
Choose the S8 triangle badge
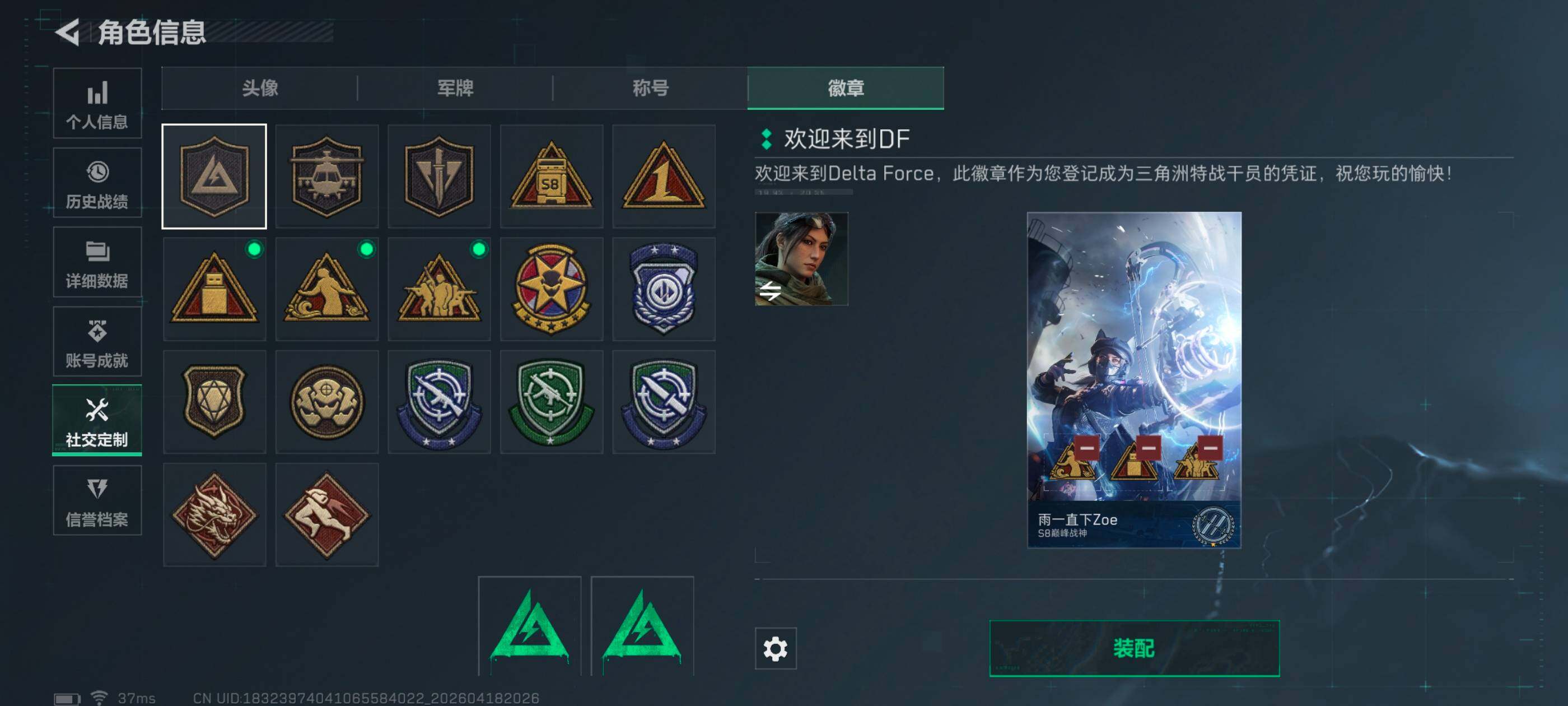point(551,176)
